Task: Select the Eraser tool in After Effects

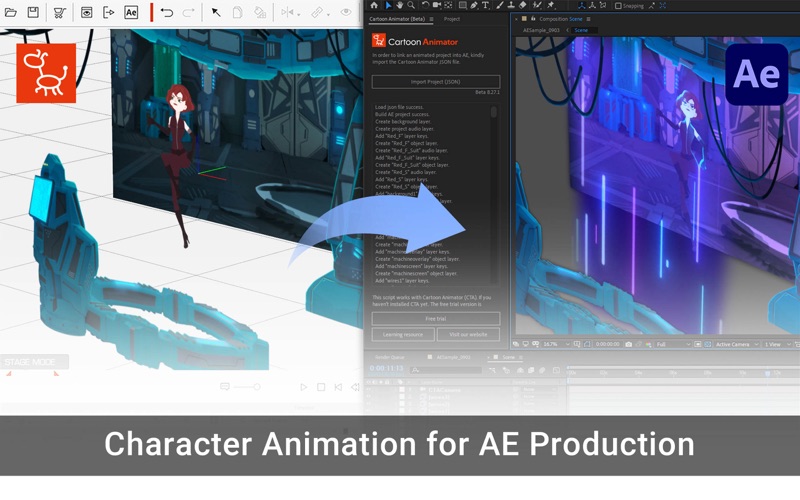Action: click(x=522, y=5)
